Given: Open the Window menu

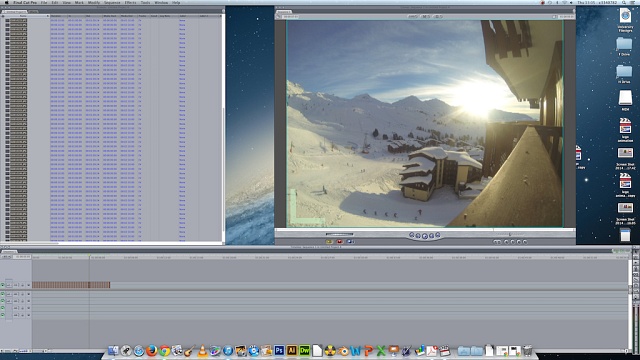Looking at the screenshot, I should click(161, 2).
